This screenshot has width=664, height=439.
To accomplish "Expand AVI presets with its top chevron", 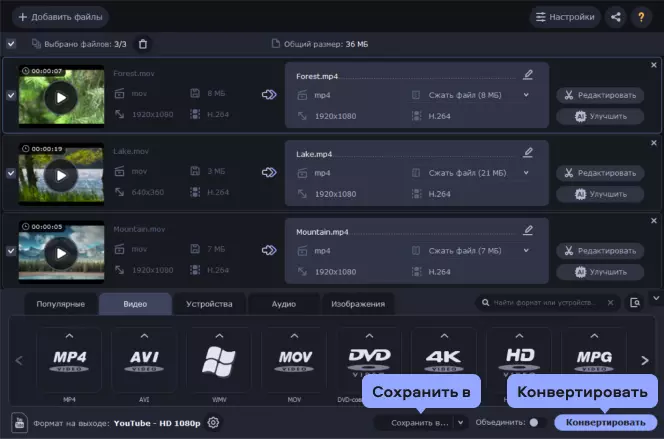I will (x=144, y=336).
